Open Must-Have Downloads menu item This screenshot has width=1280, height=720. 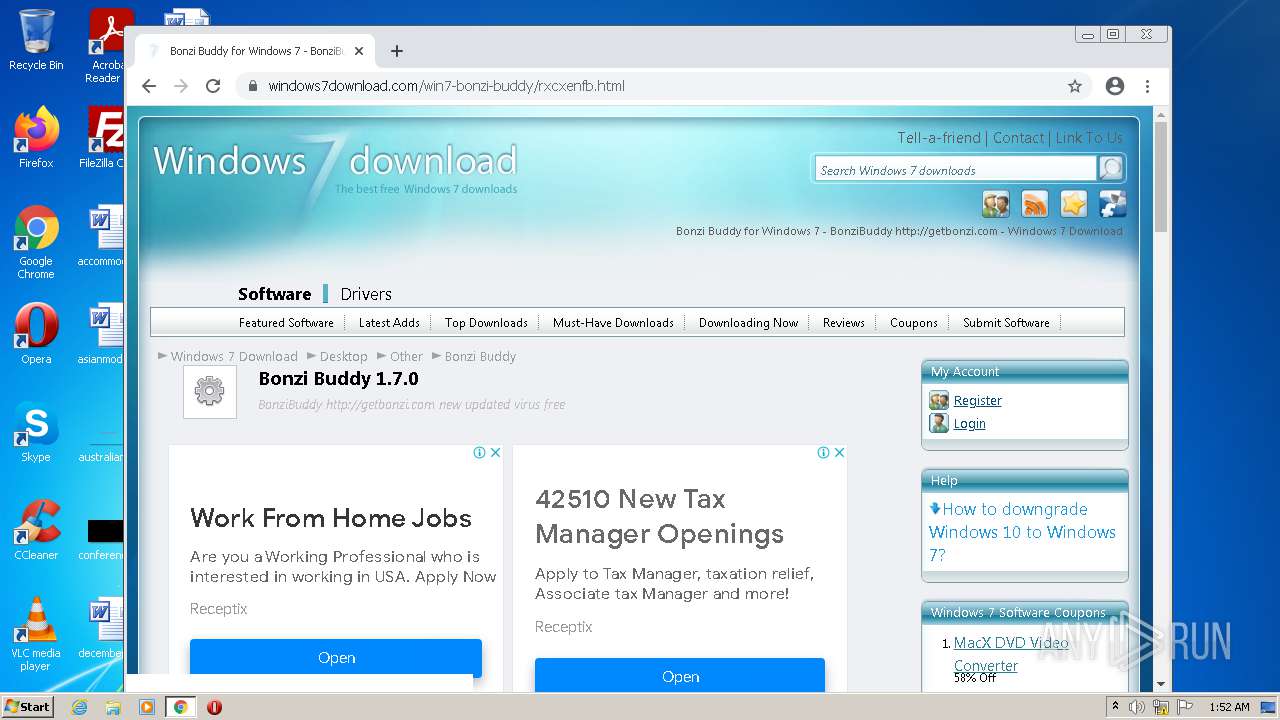point(613,323)
